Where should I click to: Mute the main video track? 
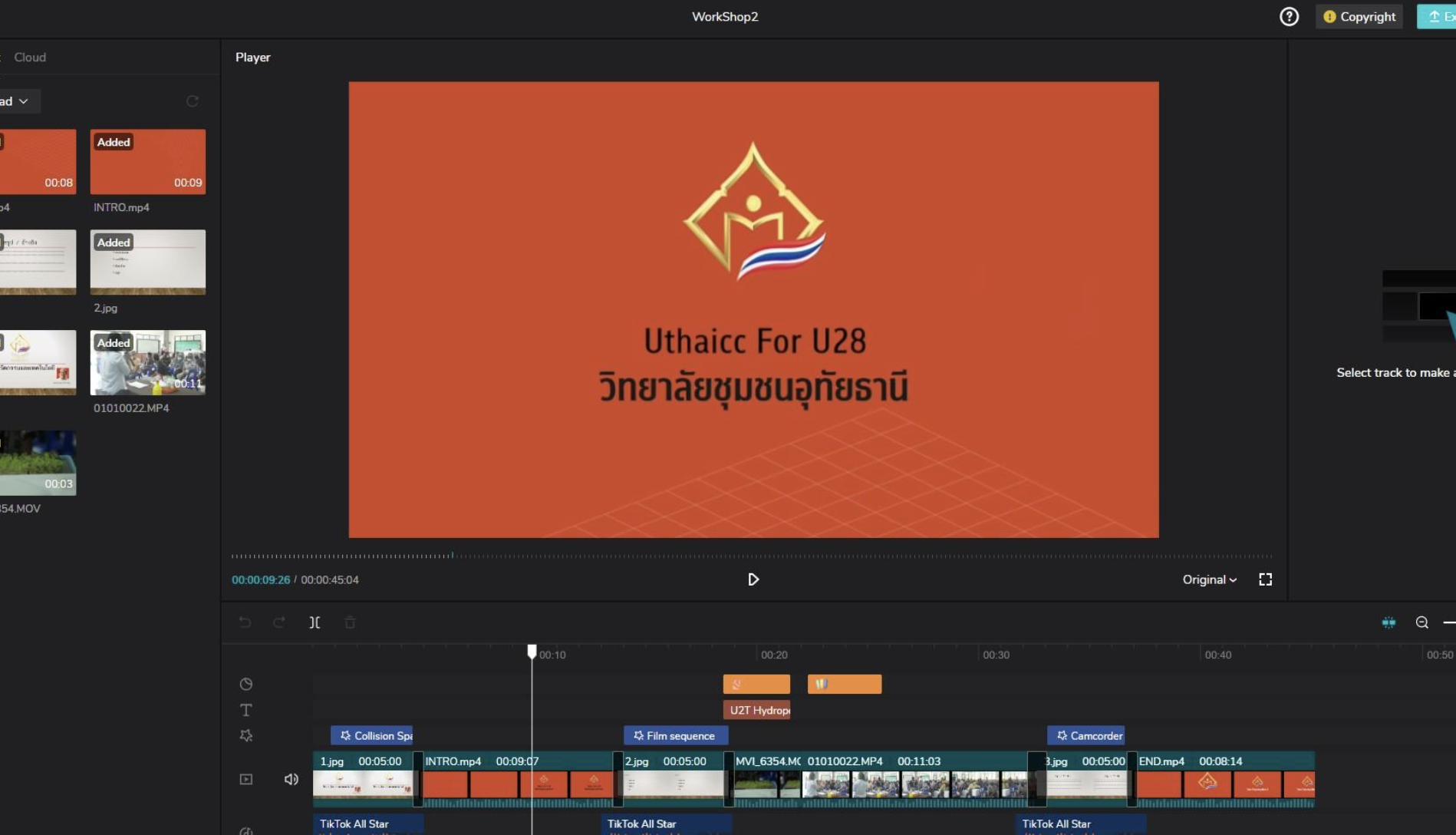(x=292, y=779)
